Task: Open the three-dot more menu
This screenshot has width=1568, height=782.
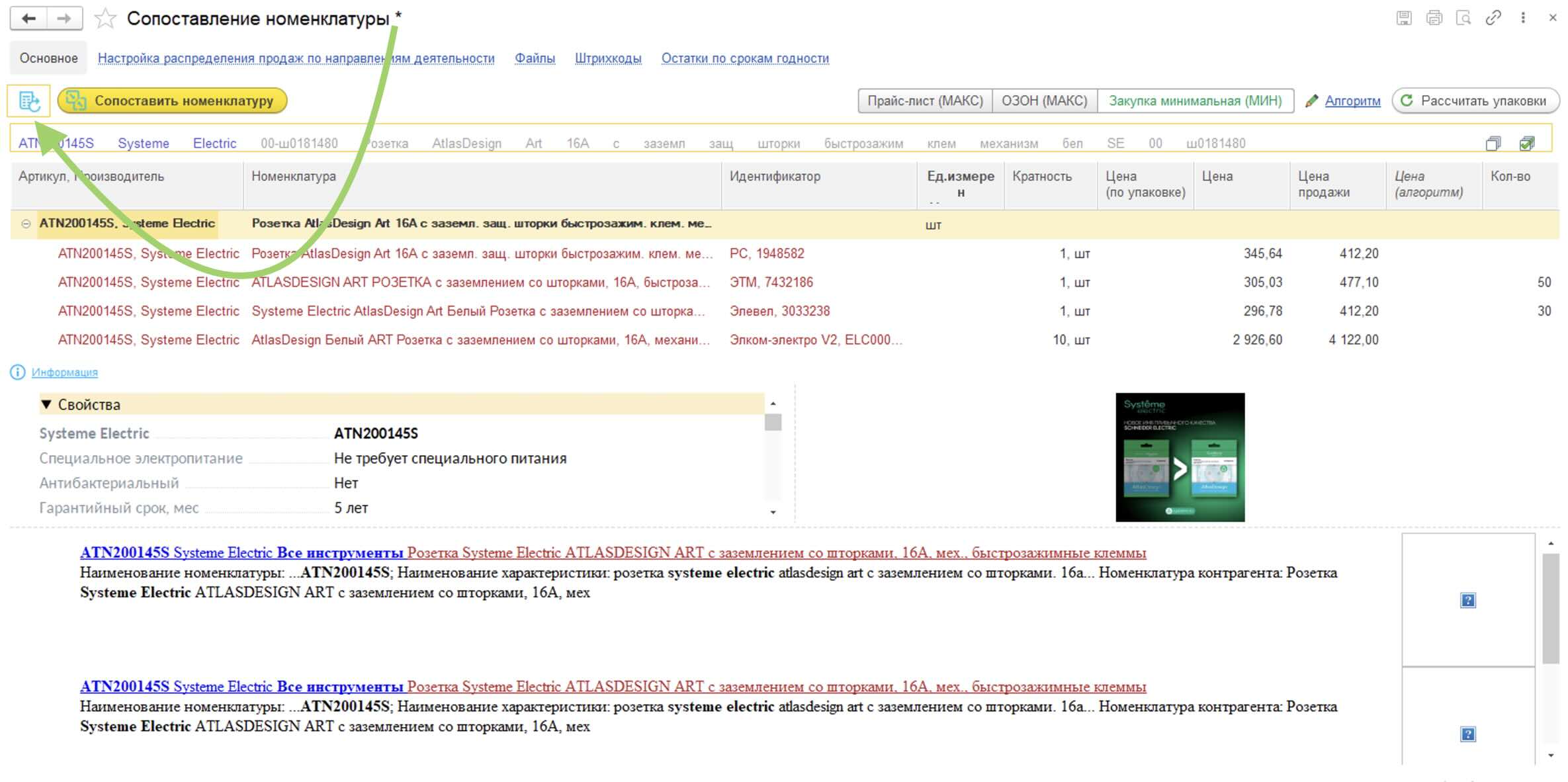Action: (1523, 18)
